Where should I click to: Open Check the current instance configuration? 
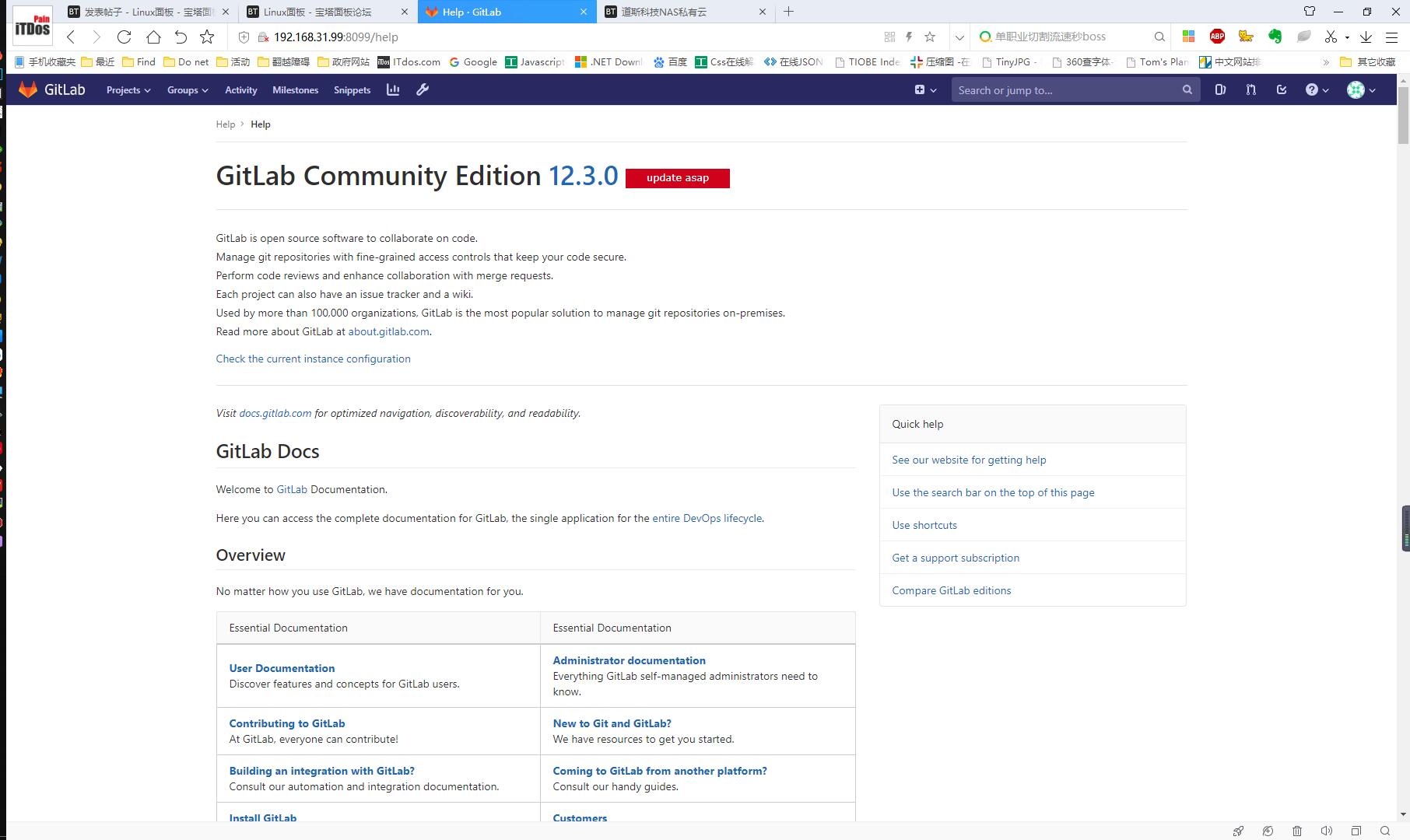[x=313, y=359]
